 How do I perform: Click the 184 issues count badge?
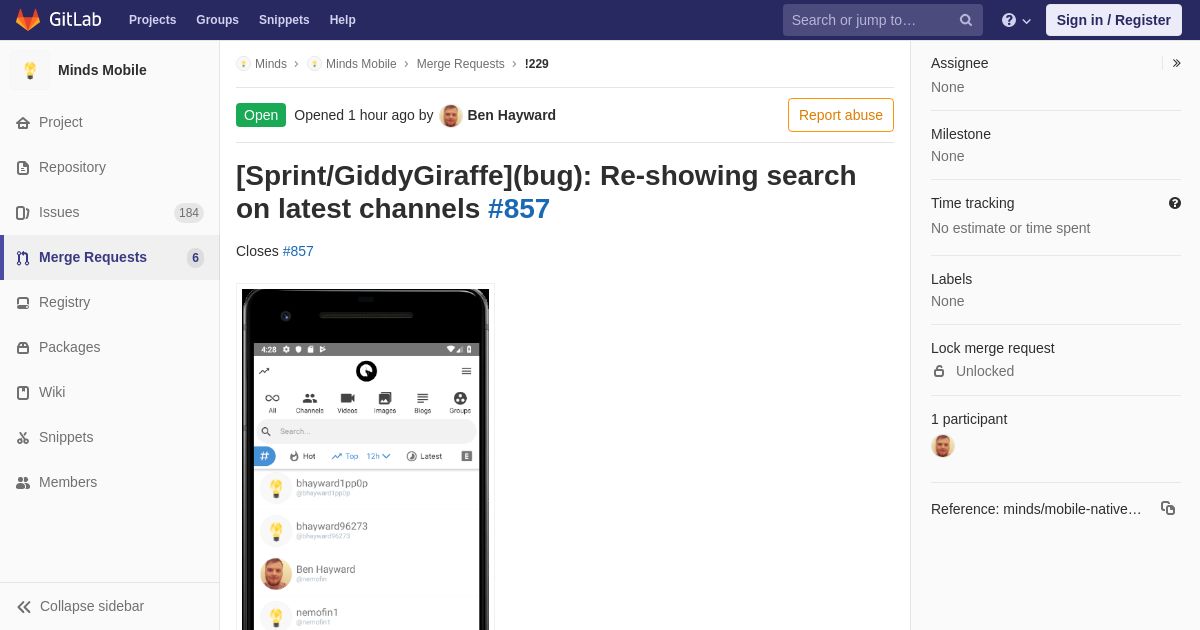(x=189, y=213)
